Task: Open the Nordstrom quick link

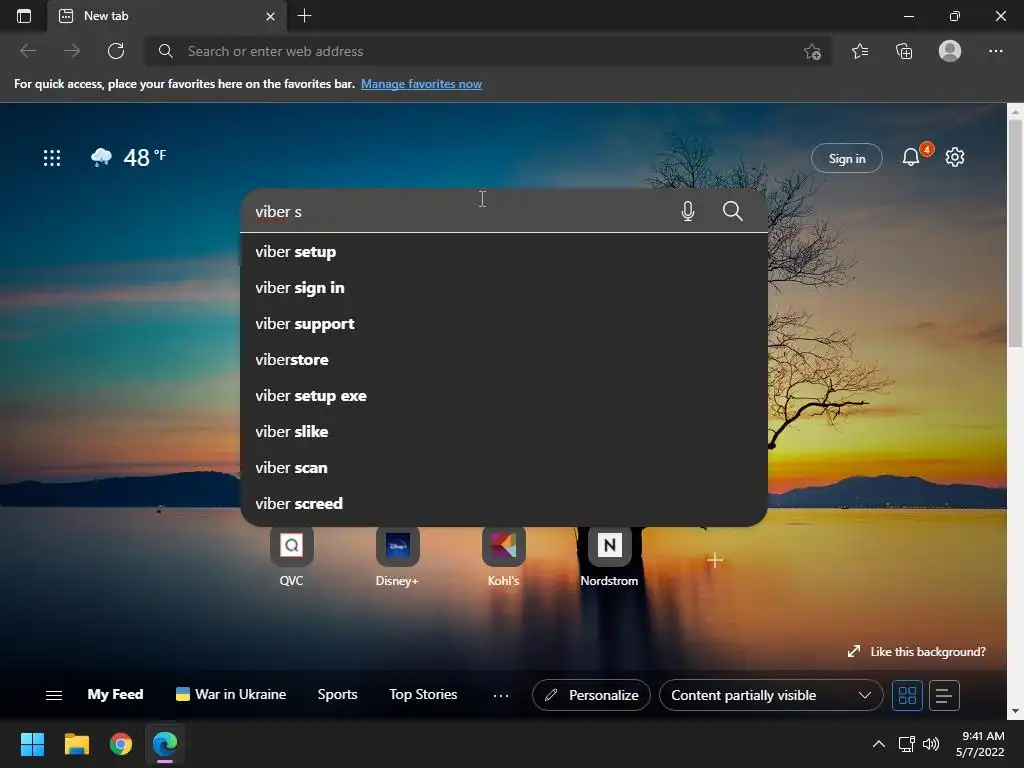Action: [x=609, y=557]
